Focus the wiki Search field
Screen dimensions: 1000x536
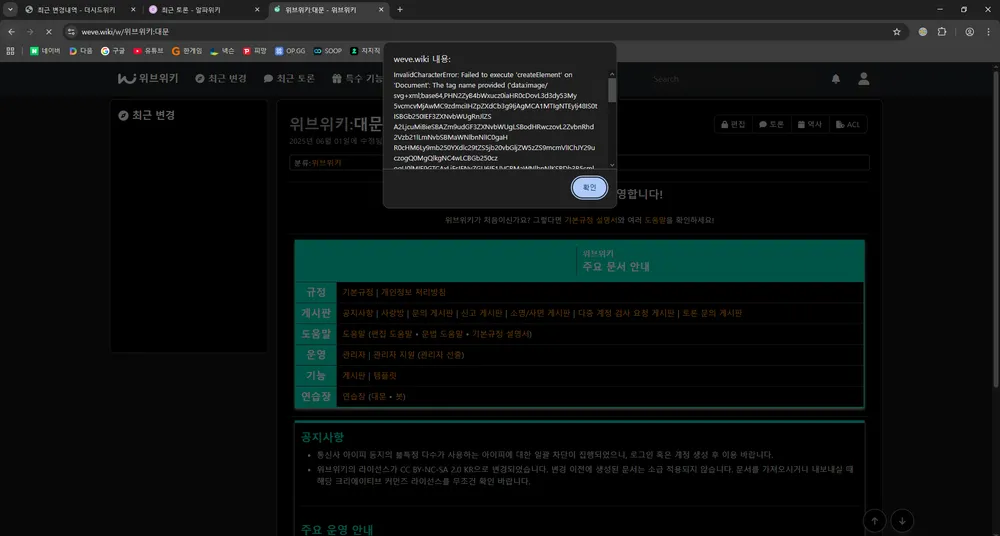733,79
